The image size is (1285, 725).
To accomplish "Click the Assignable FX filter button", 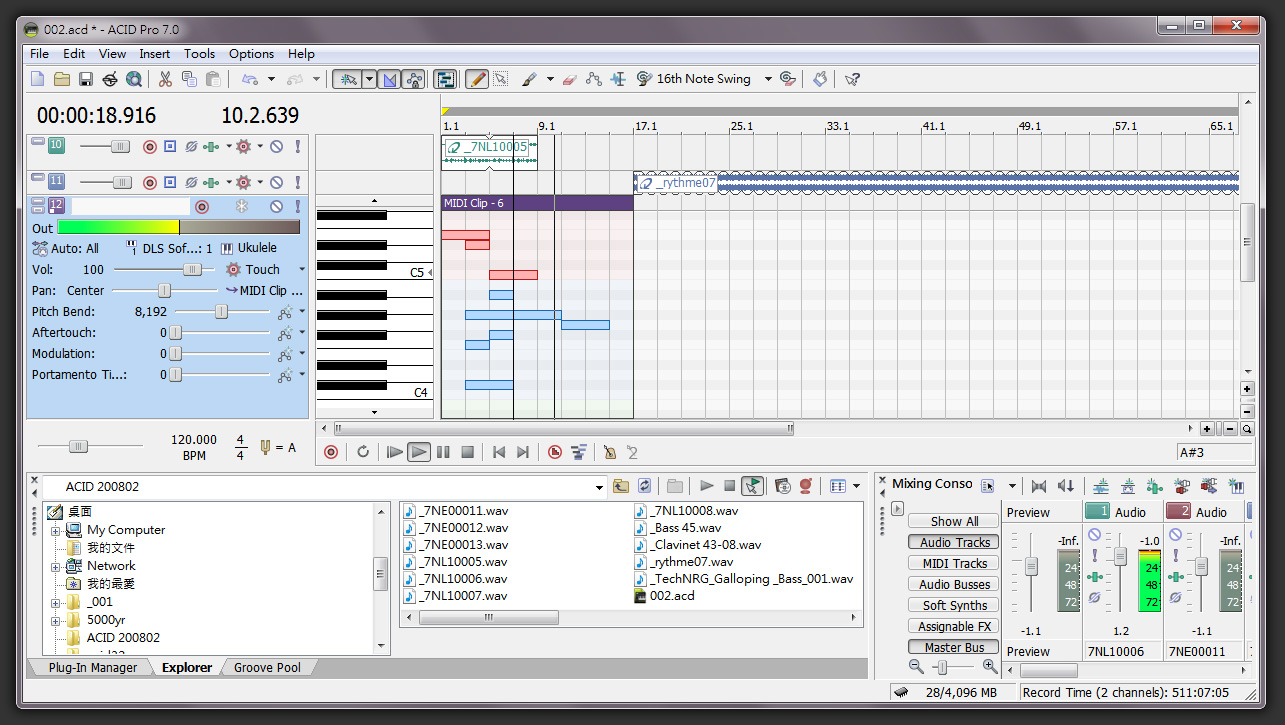I will 954,626.
